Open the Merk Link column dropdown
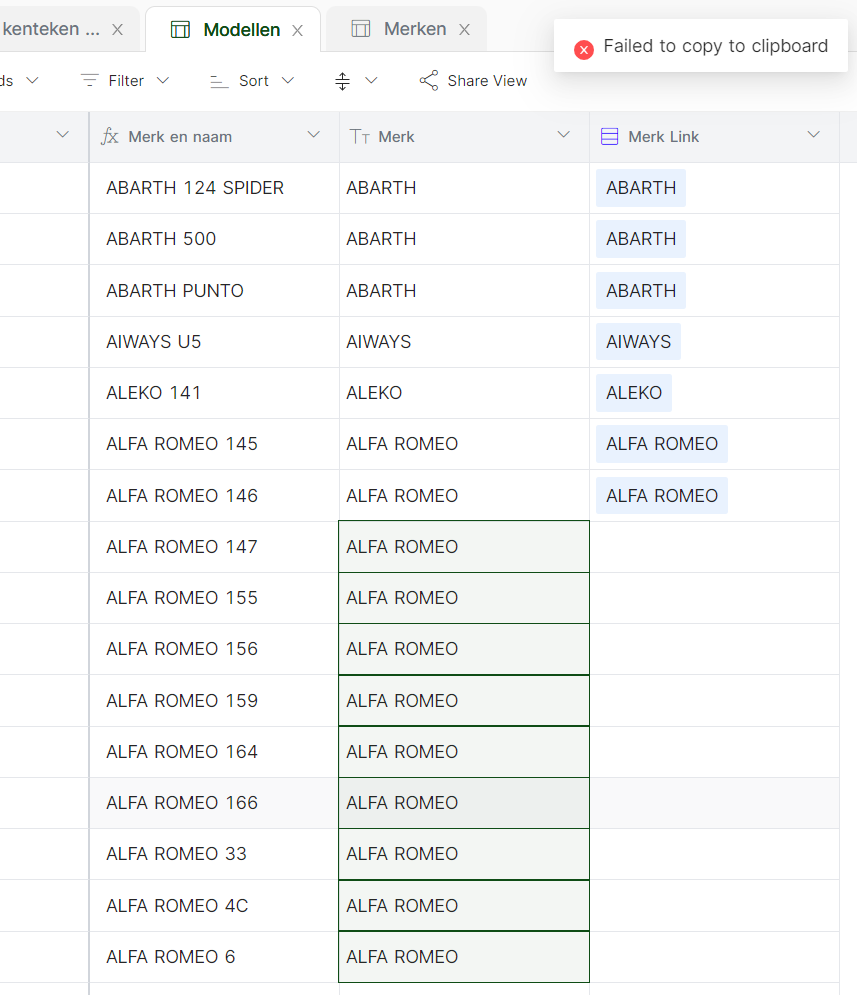Viewport: 857px width, 995px height. click(813, 135)
